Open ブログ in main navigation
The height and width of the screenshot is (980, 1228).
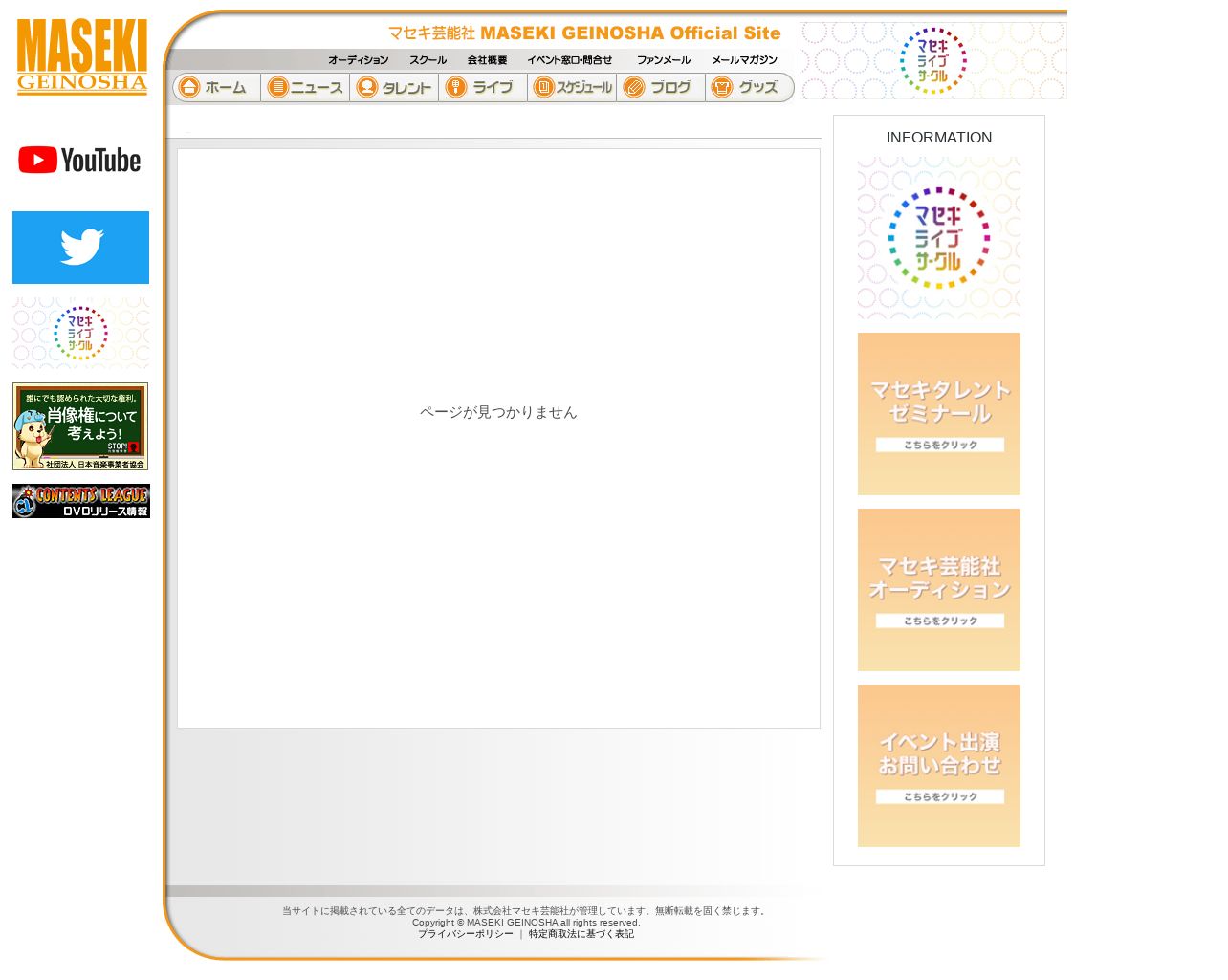661,87
